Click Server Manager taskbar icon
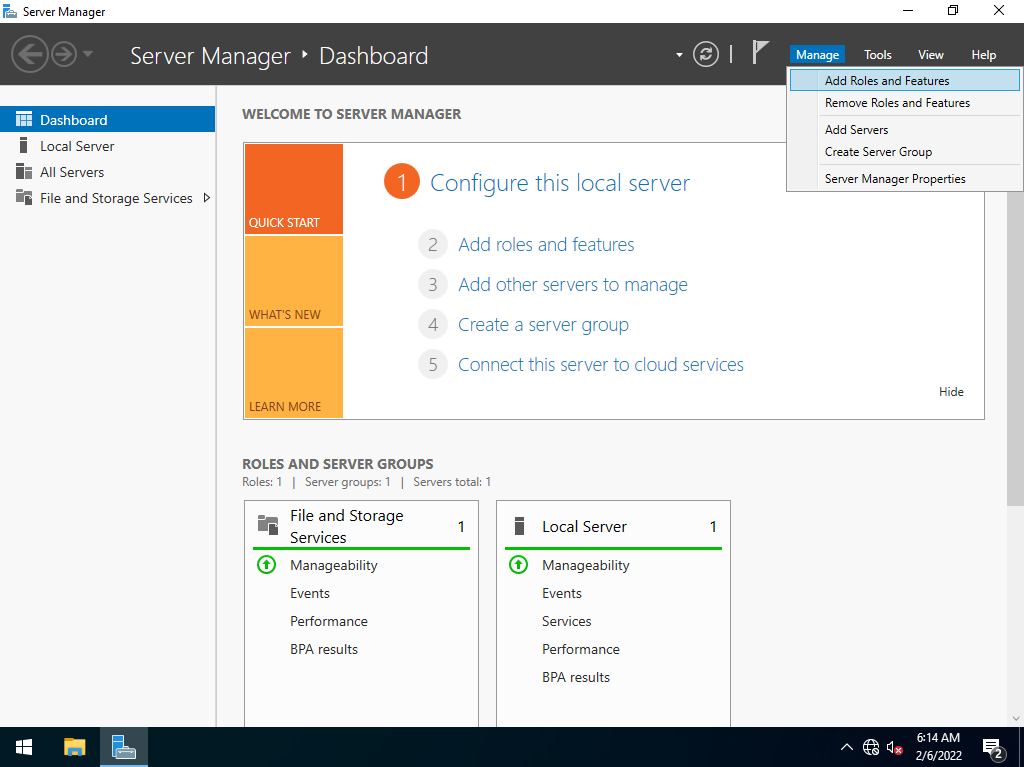 (x=123, y=747)
